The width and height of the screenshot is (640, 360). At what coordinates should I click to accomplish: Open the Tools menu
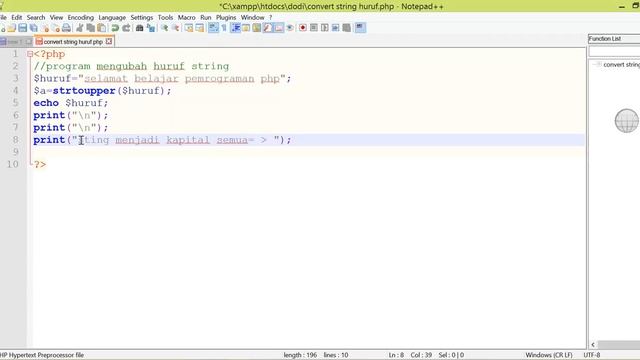pyautogui.click(x=165, y=18)
